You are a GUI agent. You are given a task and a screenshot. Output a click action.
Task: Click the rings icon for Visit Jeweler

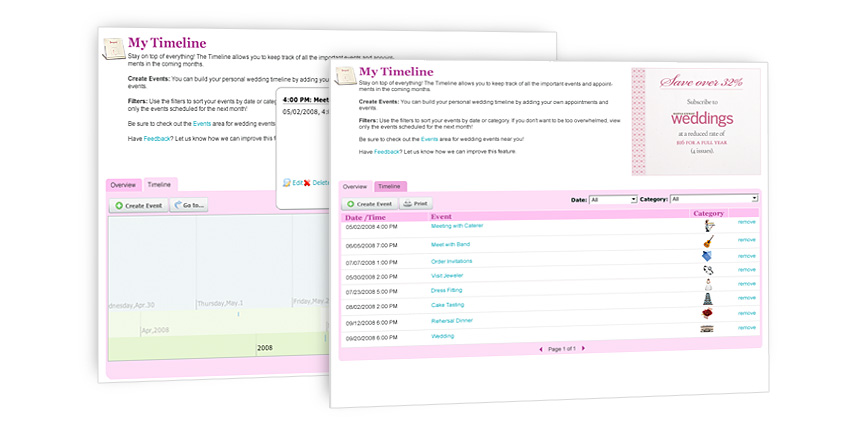707,270
